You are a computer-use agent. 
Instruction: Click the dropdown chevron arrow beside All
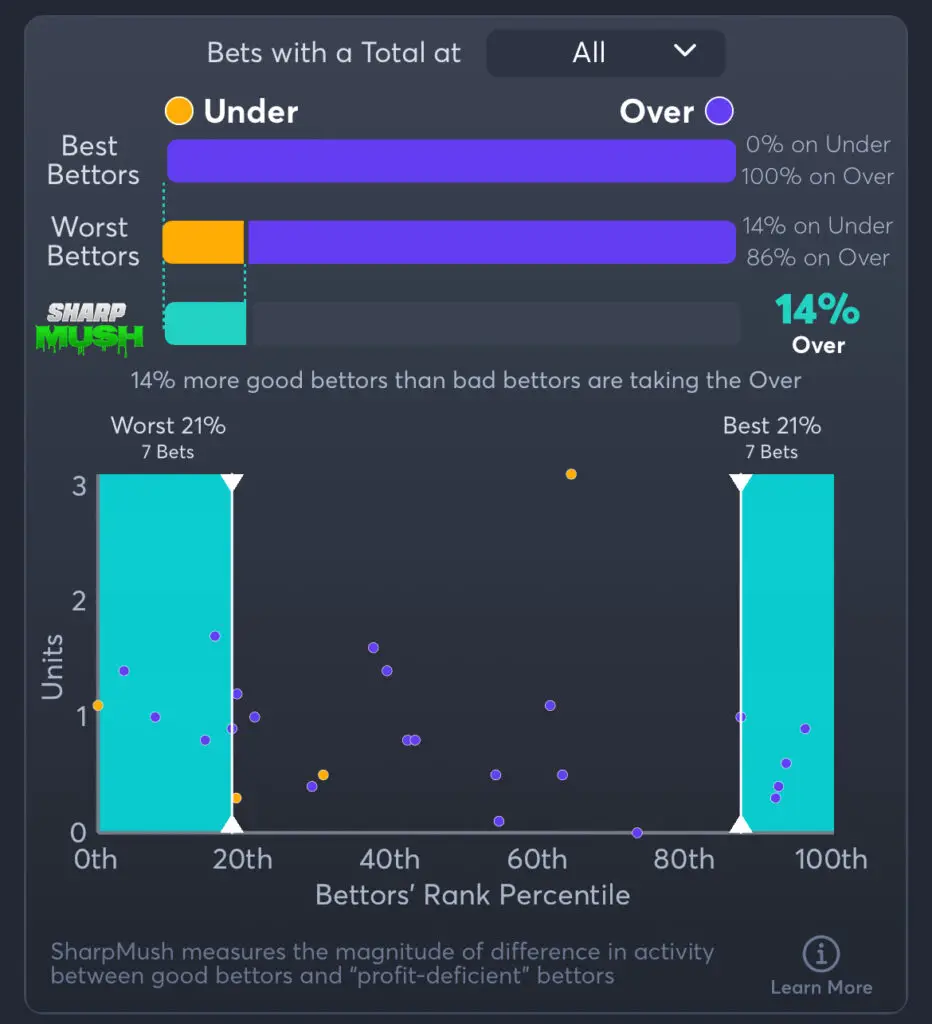click(x=684, y=51)
